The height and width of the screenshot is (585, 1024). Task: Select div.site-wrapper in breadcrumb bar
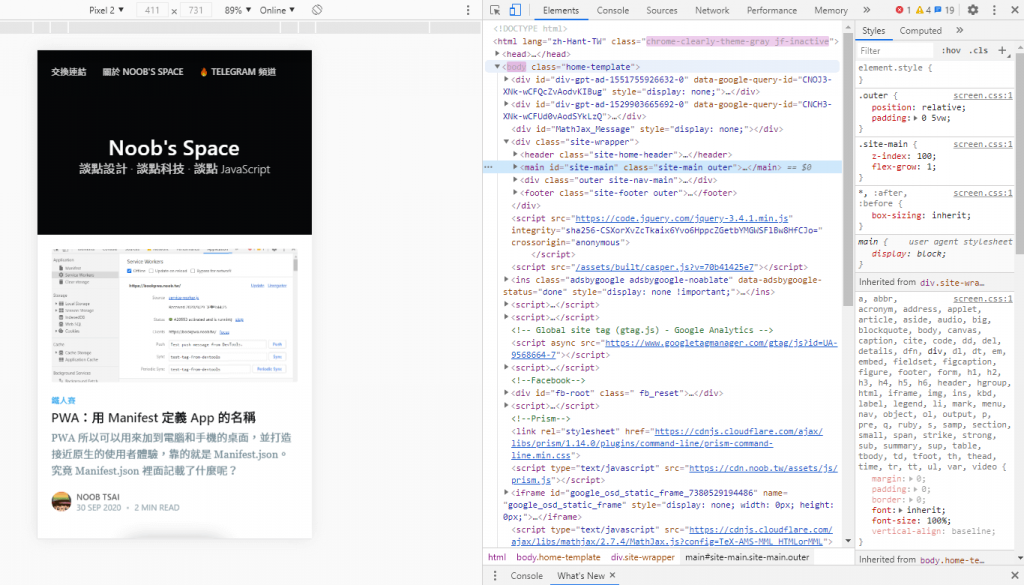(x=642, y=557)
